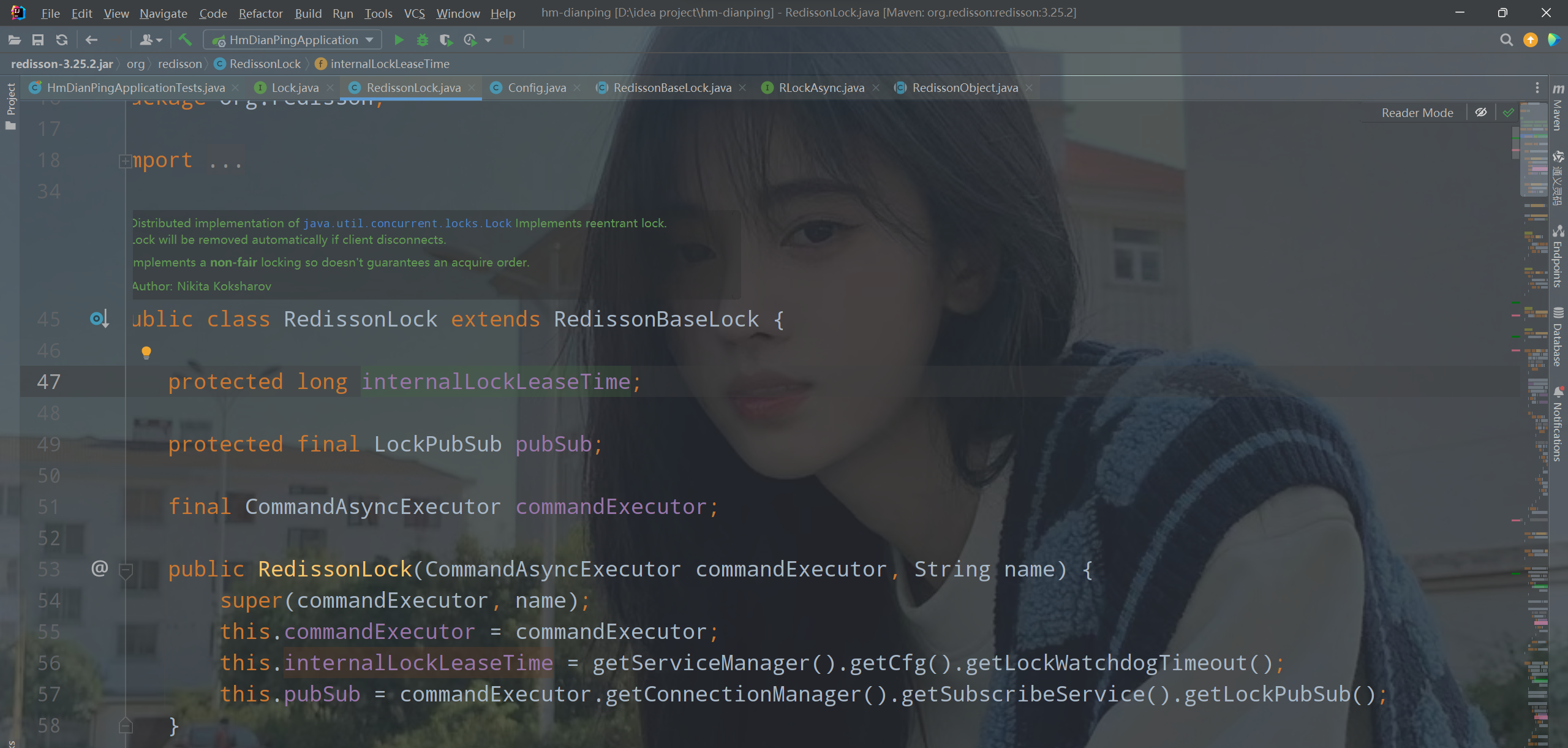Image resolution: width=1568 pixels, height=748 pixels.
Task: Open the HmDianPingApplication run configuration dropdown
Action: [x=294, y=40]
